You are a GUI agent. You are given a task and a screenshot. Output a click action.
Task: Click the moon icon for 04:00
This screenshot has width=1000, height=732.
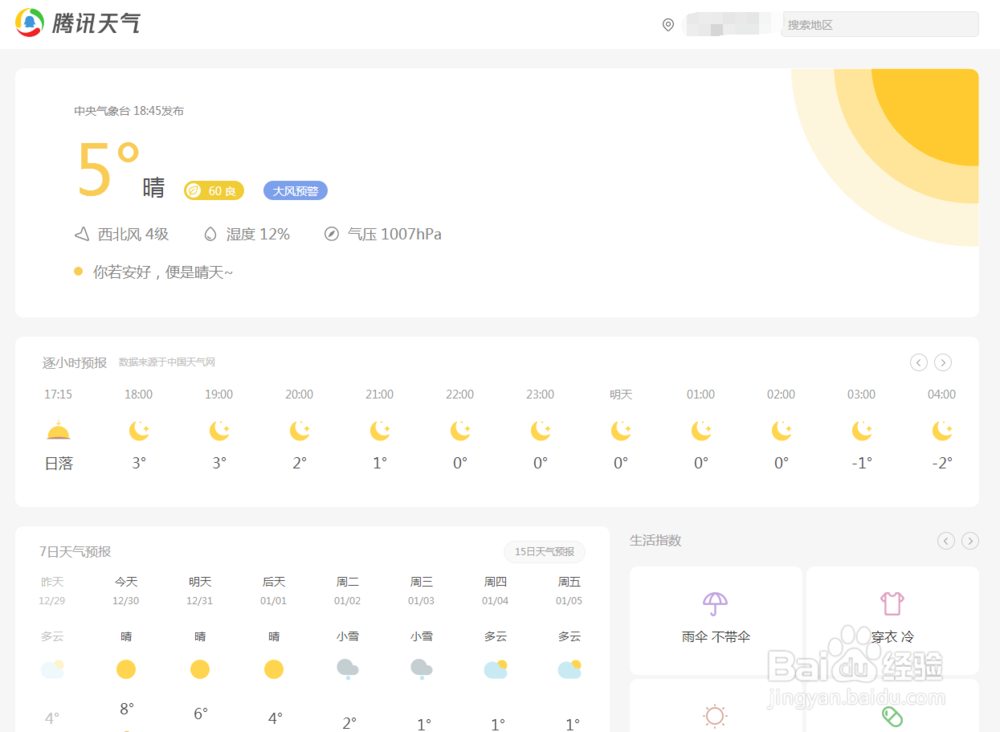click(x=942, y=431)
